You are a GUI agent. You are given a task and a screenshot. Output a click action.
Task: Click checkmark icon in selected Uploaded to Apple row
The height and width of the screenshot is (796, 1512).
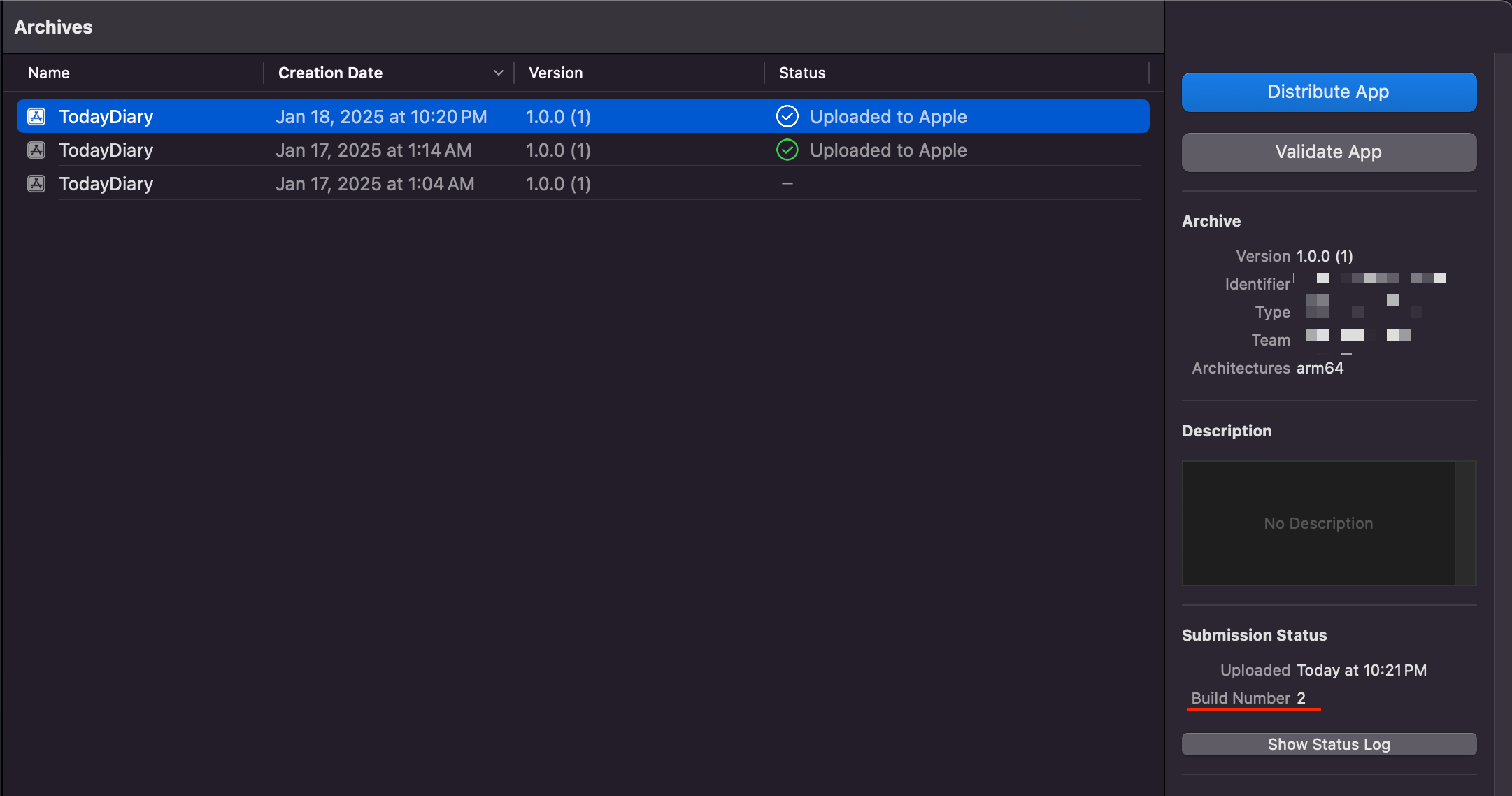click(x=787, y=116)
